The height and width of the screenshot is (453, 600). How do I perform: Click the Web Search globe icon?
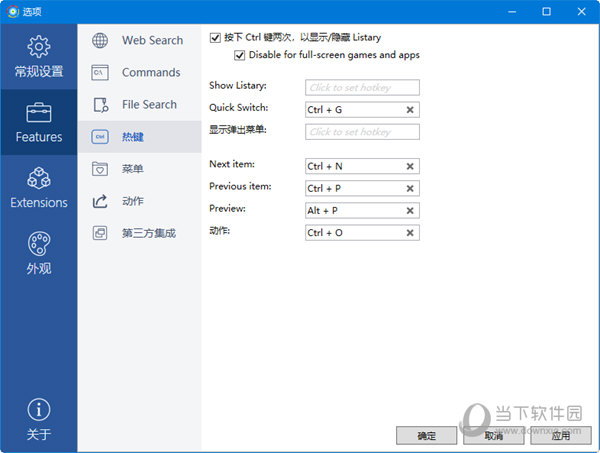click(x=100, y=40)
